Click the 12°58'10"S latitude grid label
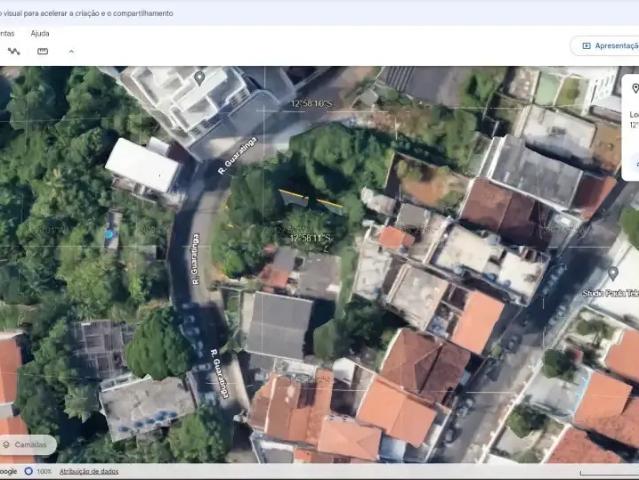Image resolution: width=639 pixels, height=480 pixels. (x=311, y=103)
